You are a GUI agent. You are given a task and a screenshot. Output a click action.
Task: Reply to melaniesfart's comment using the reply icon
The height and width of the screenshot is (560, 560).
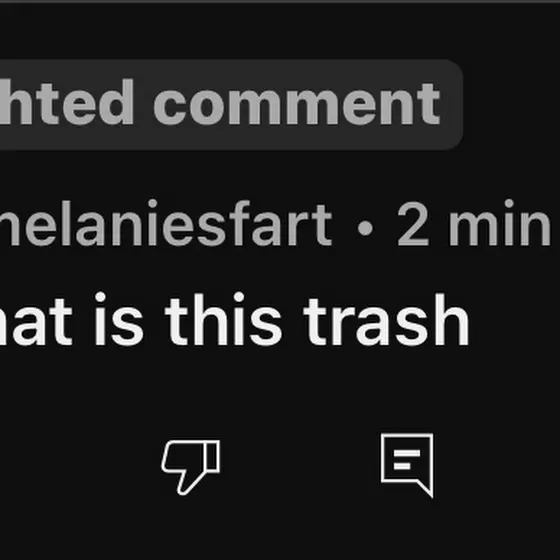[407, 465]
